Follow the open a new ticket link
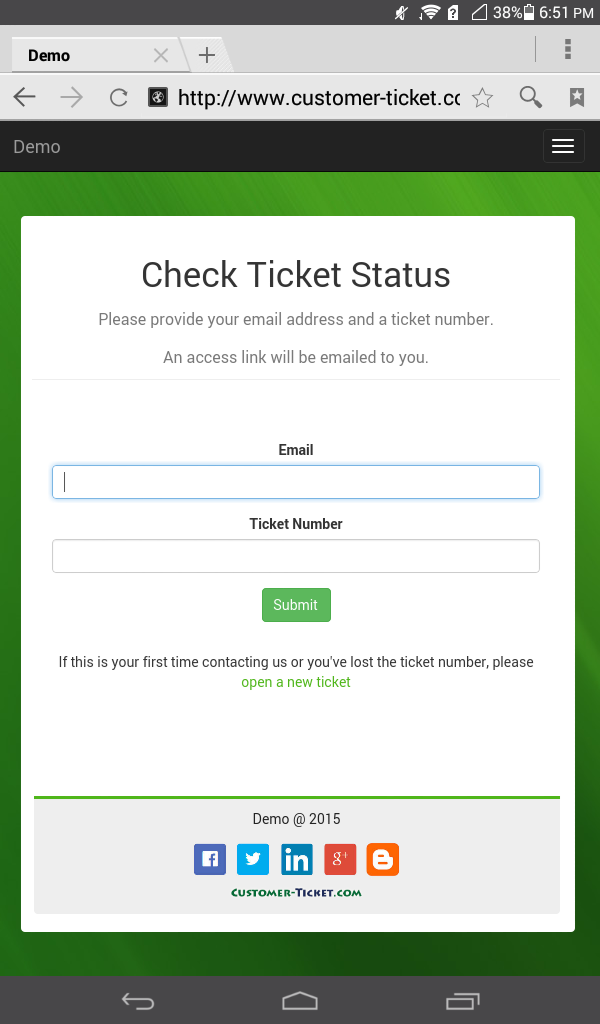This screenshot has width=600, height=1024. [296, 682]
